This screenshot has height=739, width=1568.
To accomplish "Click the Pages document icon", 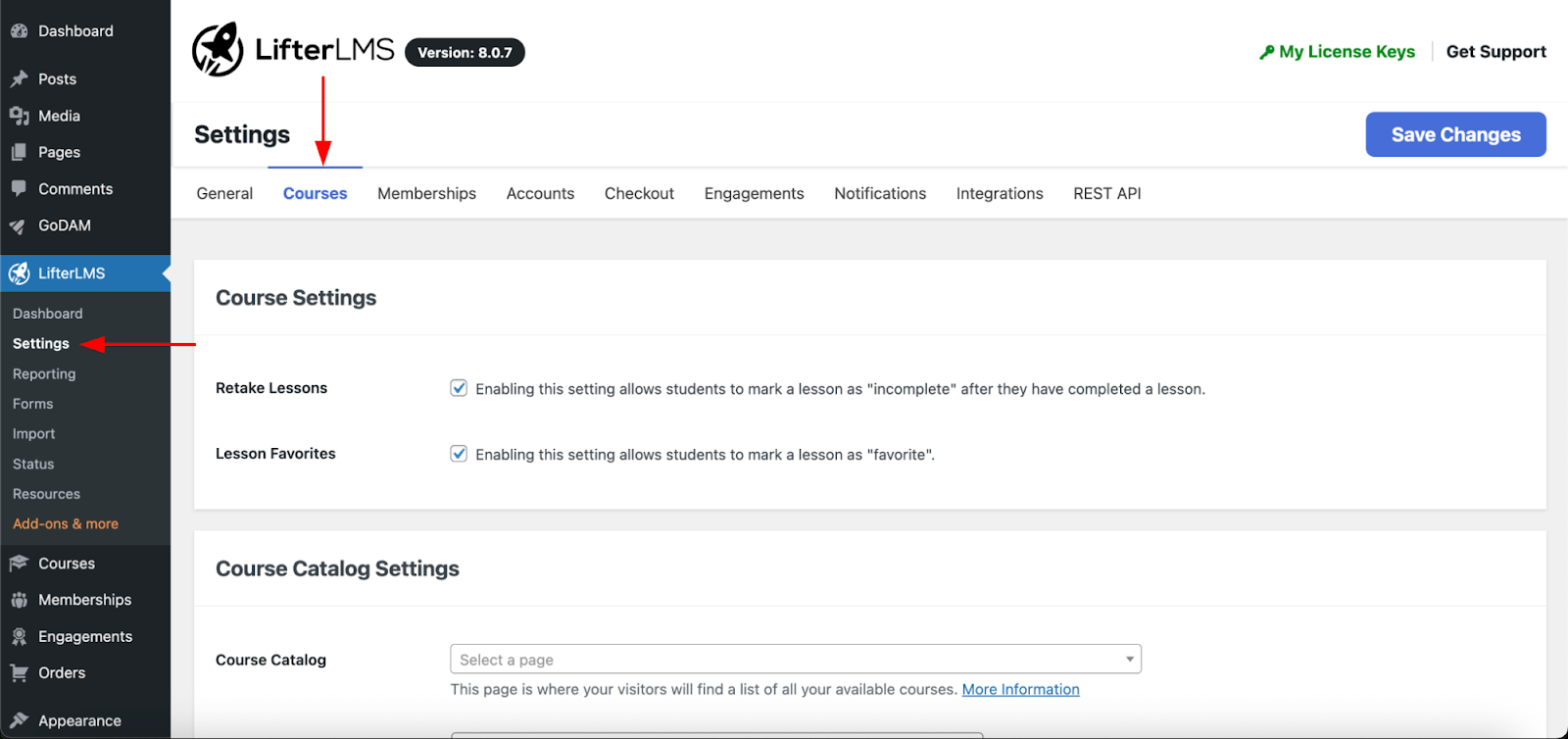I will [19, 152].
